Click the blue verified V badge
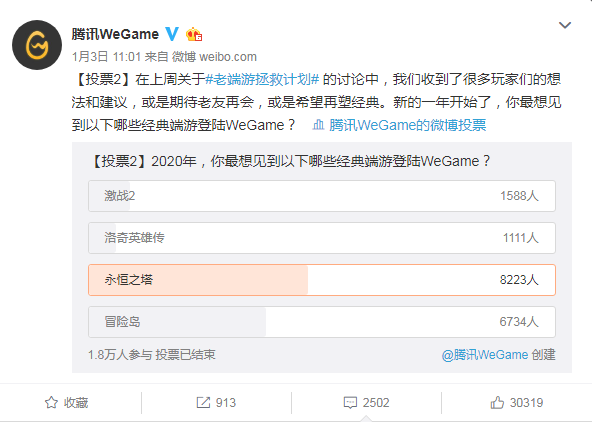Viewport: 592px width, 422px height. tap(172, 34)
